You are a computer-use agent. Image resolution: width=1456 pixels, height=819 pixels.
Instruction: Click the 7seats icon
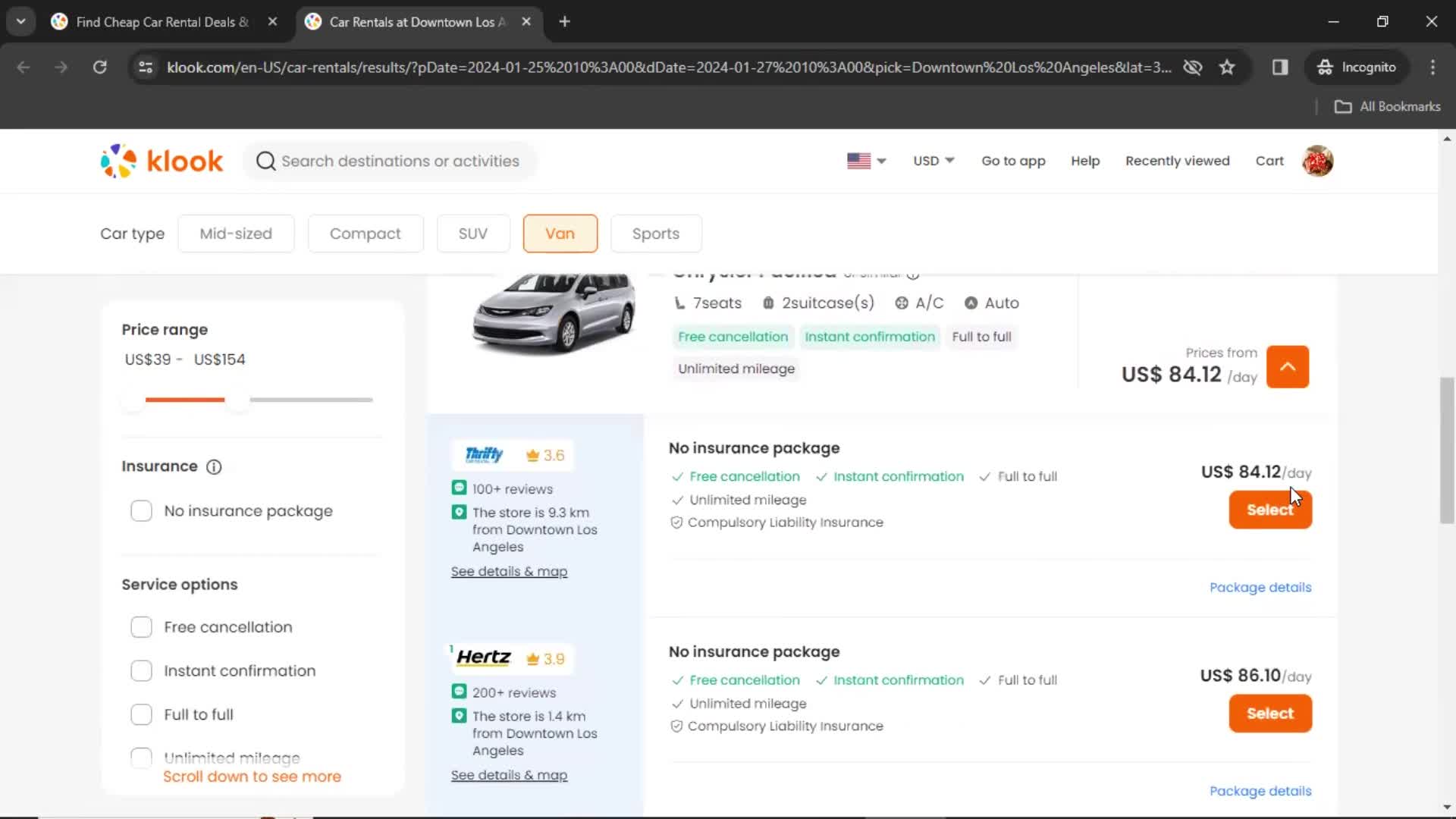(x=679, y=303)
